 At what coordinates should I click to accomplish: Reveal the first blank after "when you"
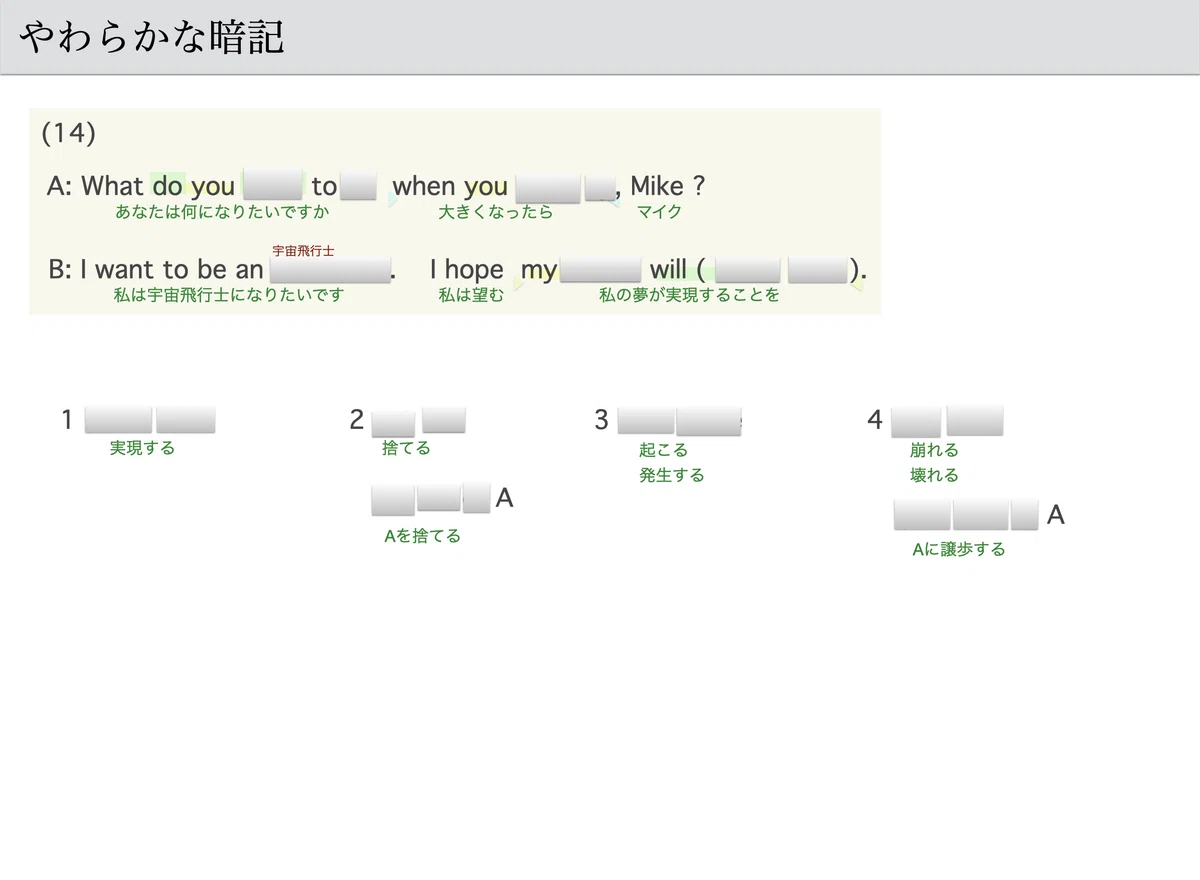point(548,187)
